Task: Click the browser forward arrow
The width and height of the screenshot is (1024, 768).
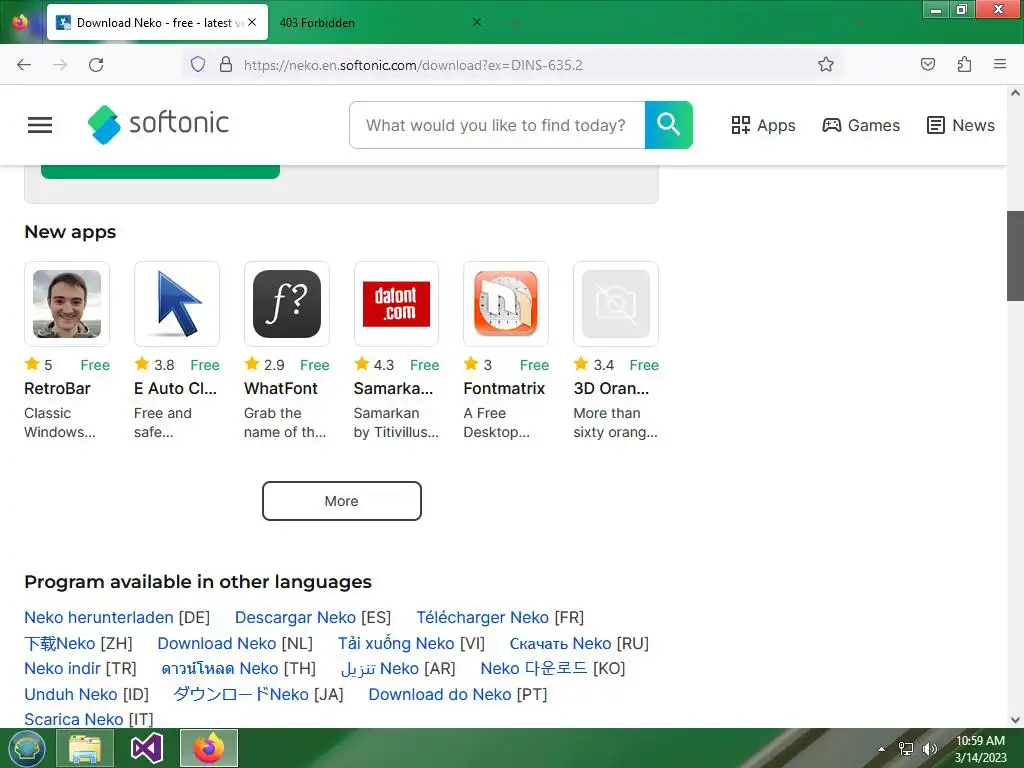Action: click(x=60, y=65)
